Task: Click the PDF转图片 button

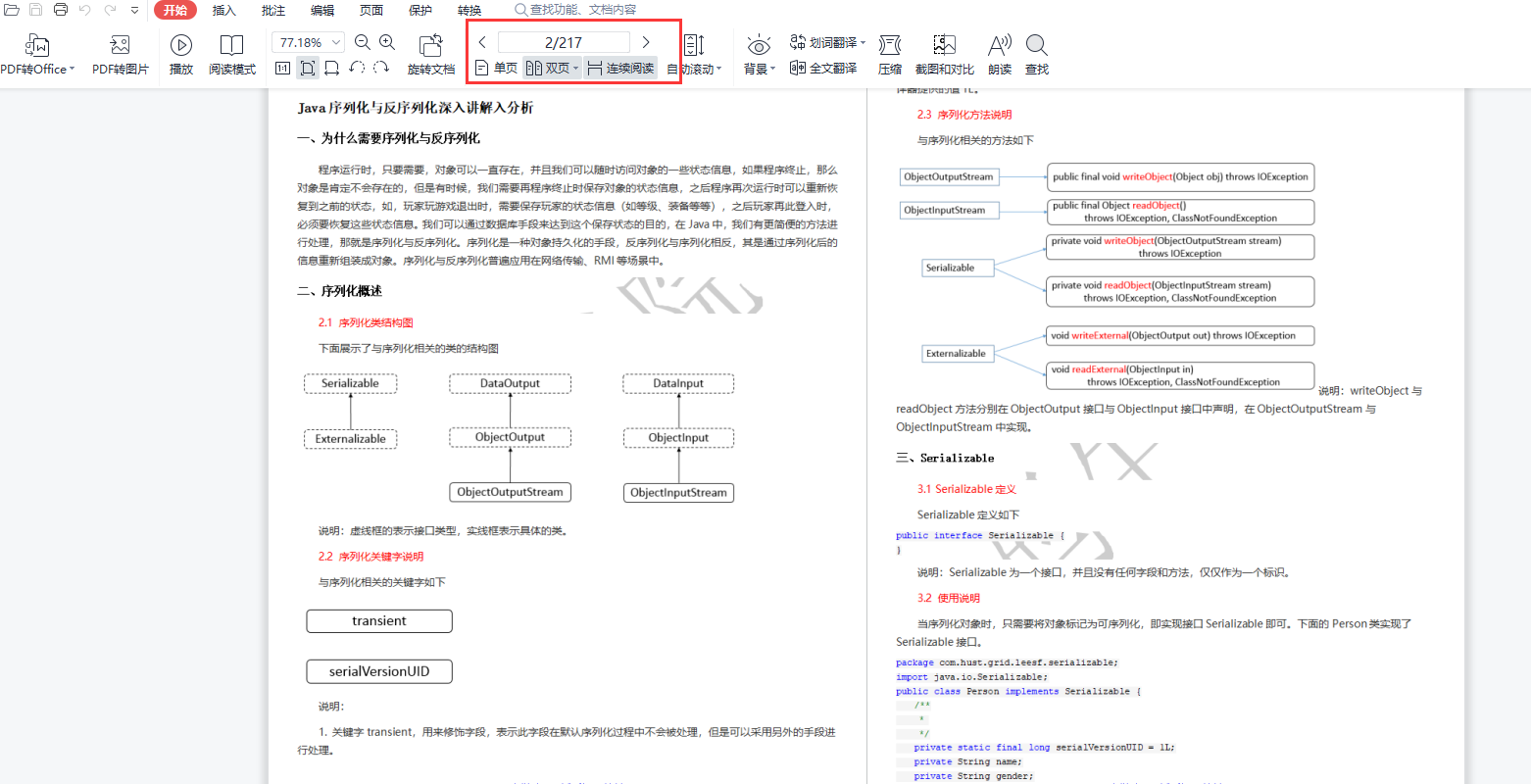Action: pos(121,55)
